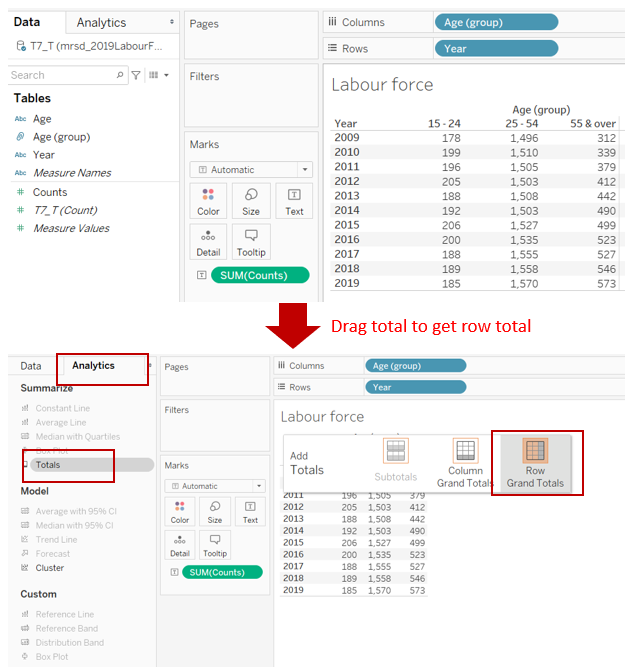The image size is (634, 672).
Task: Click the magnifier icon in the Search box
Action: click(x=121, y=75)
